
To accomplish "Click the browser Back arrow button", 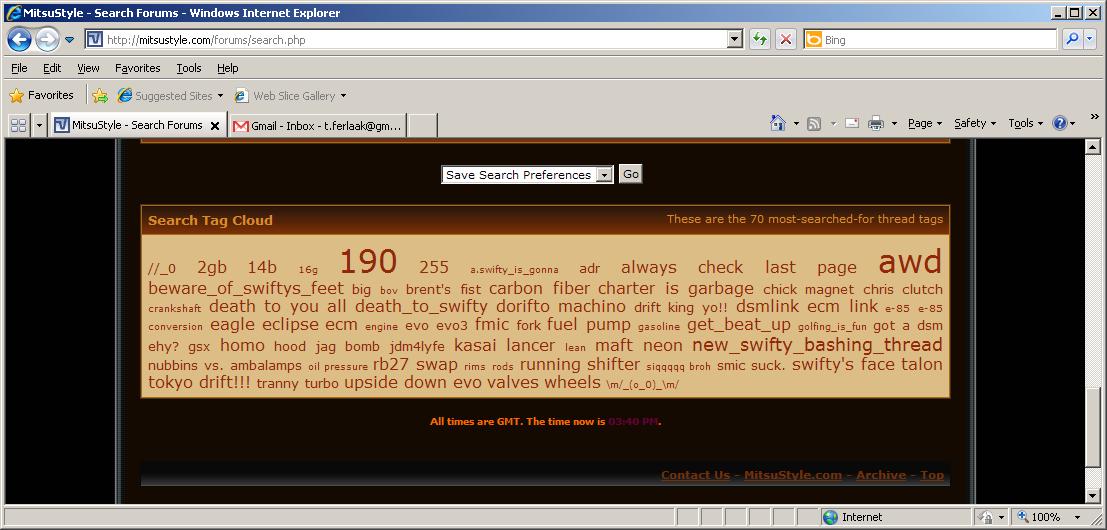I will 19,40.
